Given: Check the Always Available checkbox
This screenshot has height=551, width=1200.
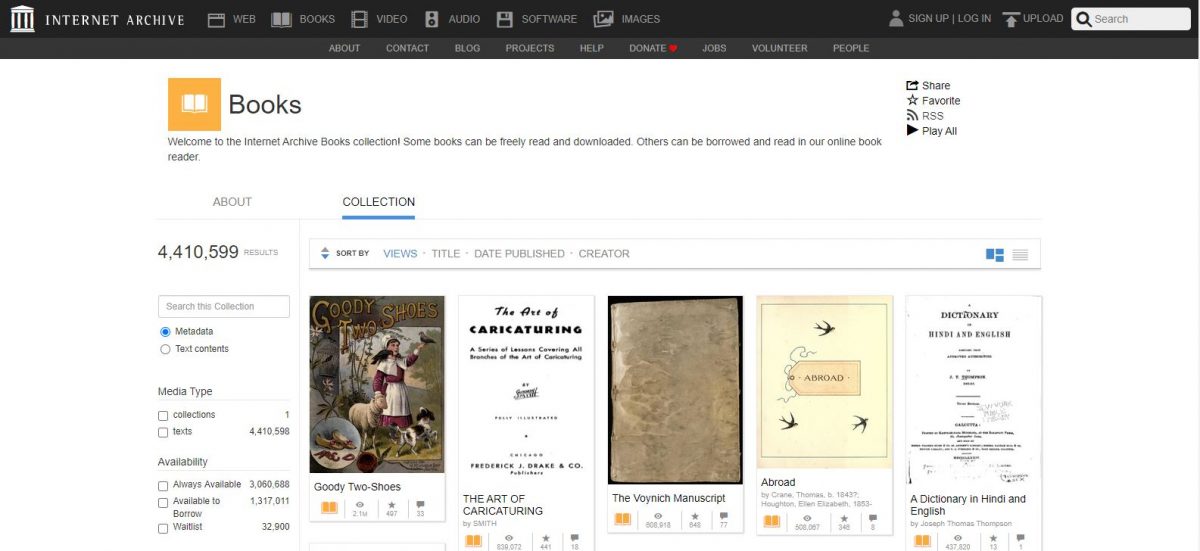Looking at the screenshot, I should (163, 485).
